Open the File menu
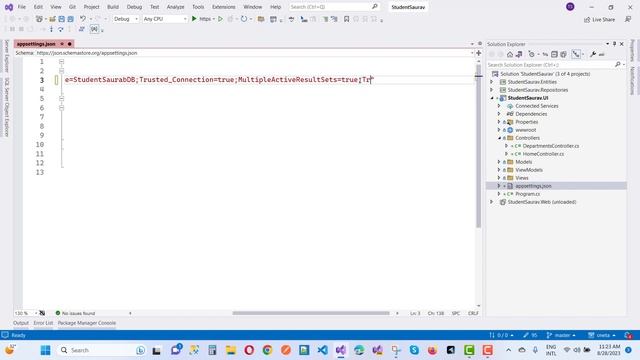The image size is (640, 360). 22,7
